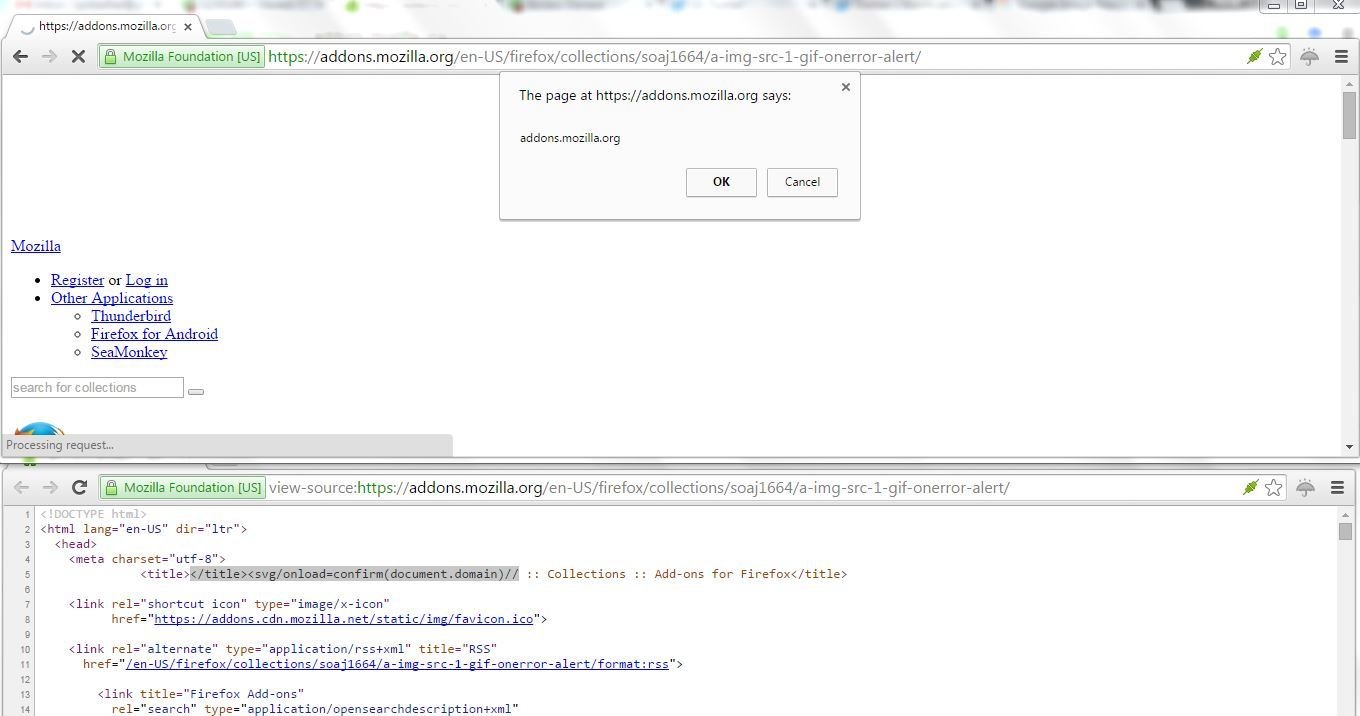Open the Register link
This screenshot has width=1360, height=716.
tap(78, 280)
